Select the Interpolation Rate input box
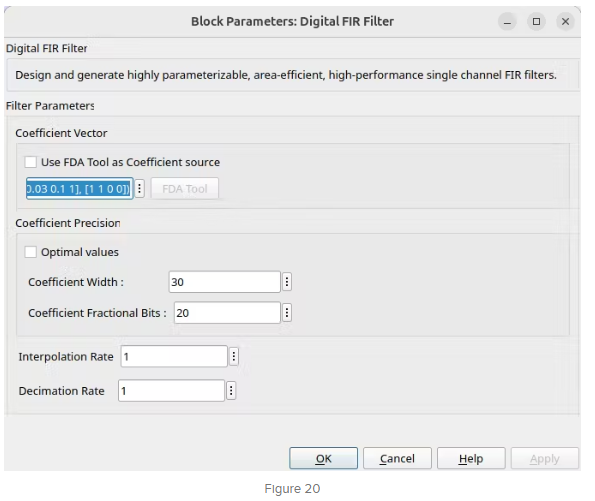Screen dimensions: 595x501 [x=174, y=356]
